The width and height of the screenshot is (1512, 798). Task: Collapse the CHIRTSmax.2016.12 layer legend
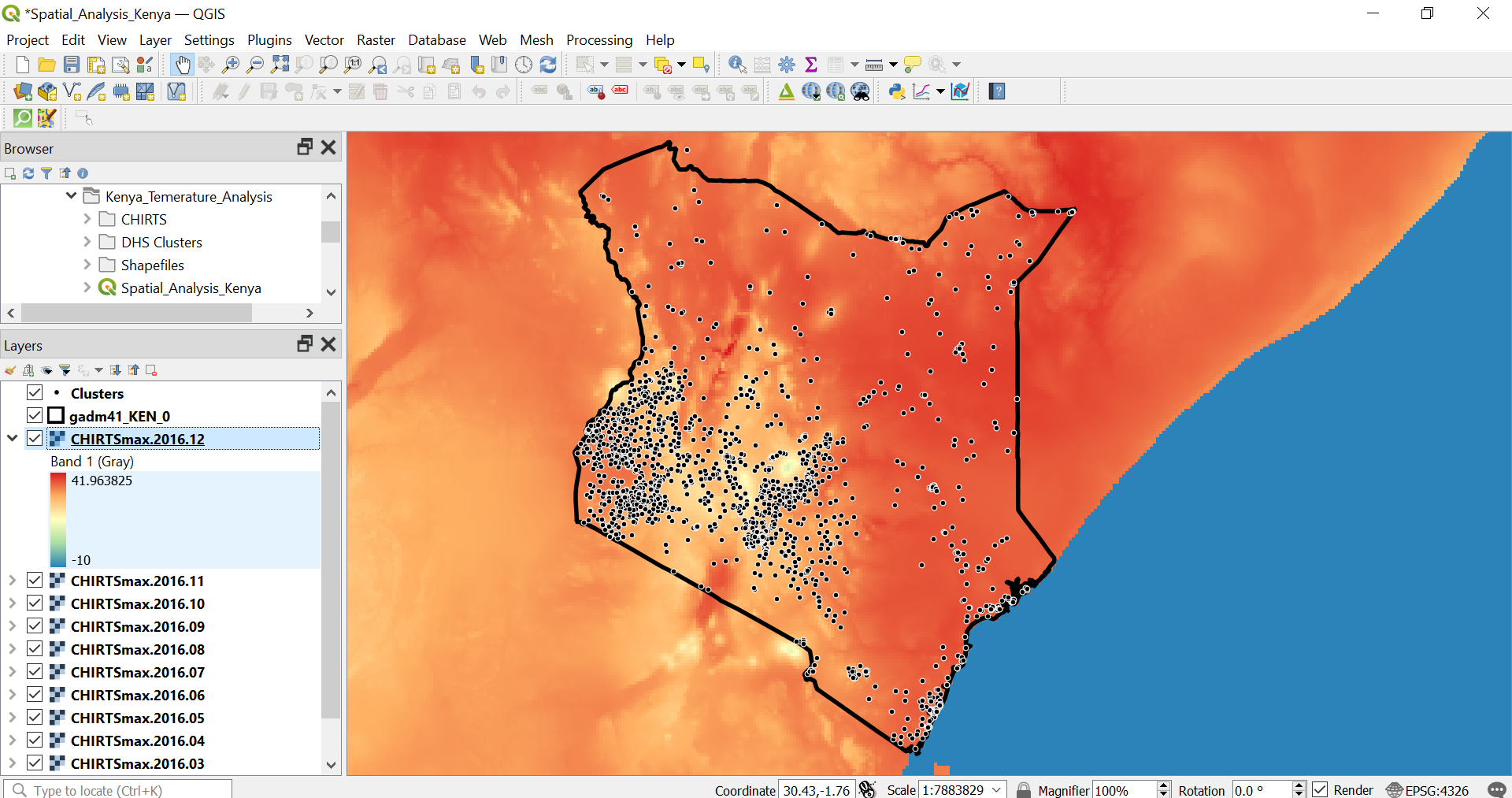(12, 438)
